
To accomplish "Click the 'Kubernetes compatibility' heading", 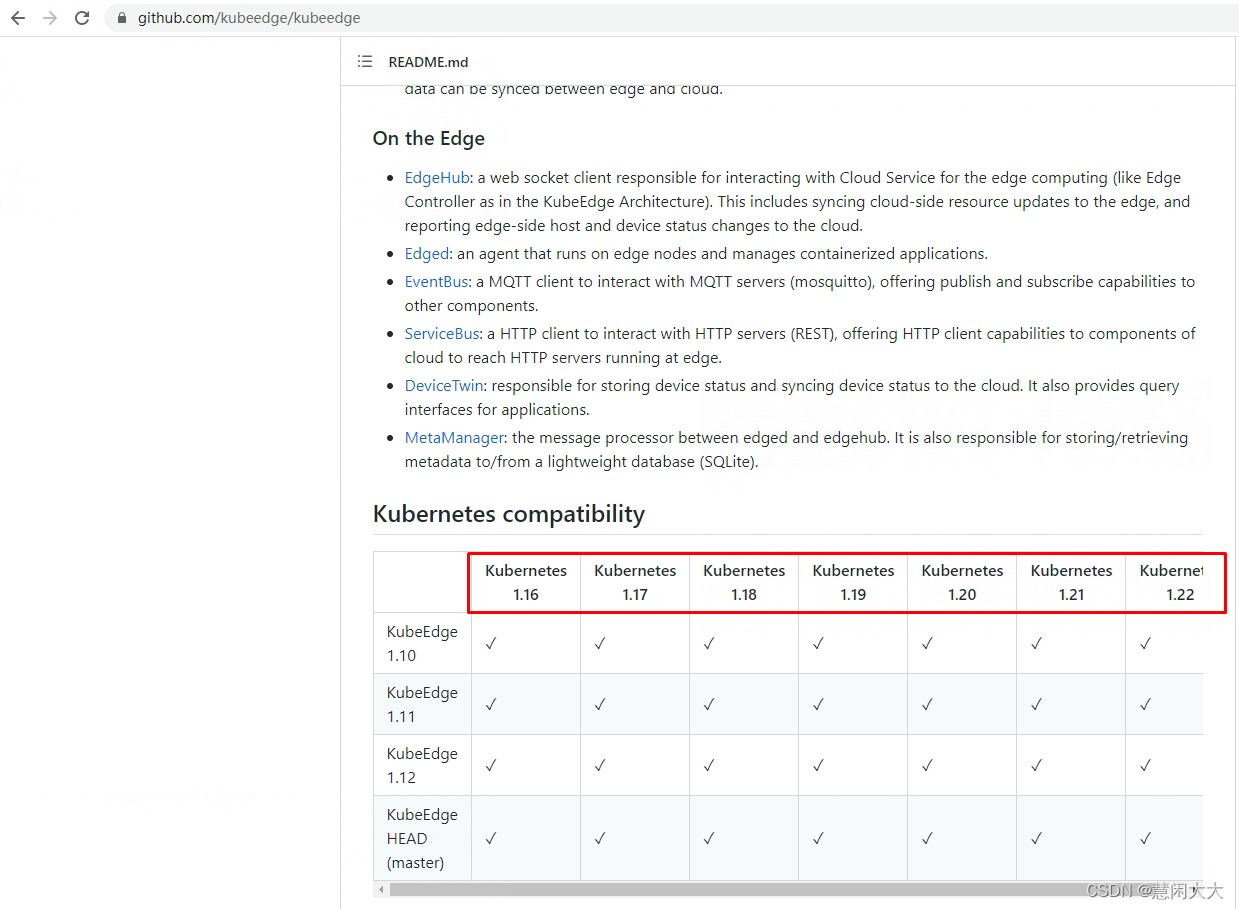I will [509, 514].
